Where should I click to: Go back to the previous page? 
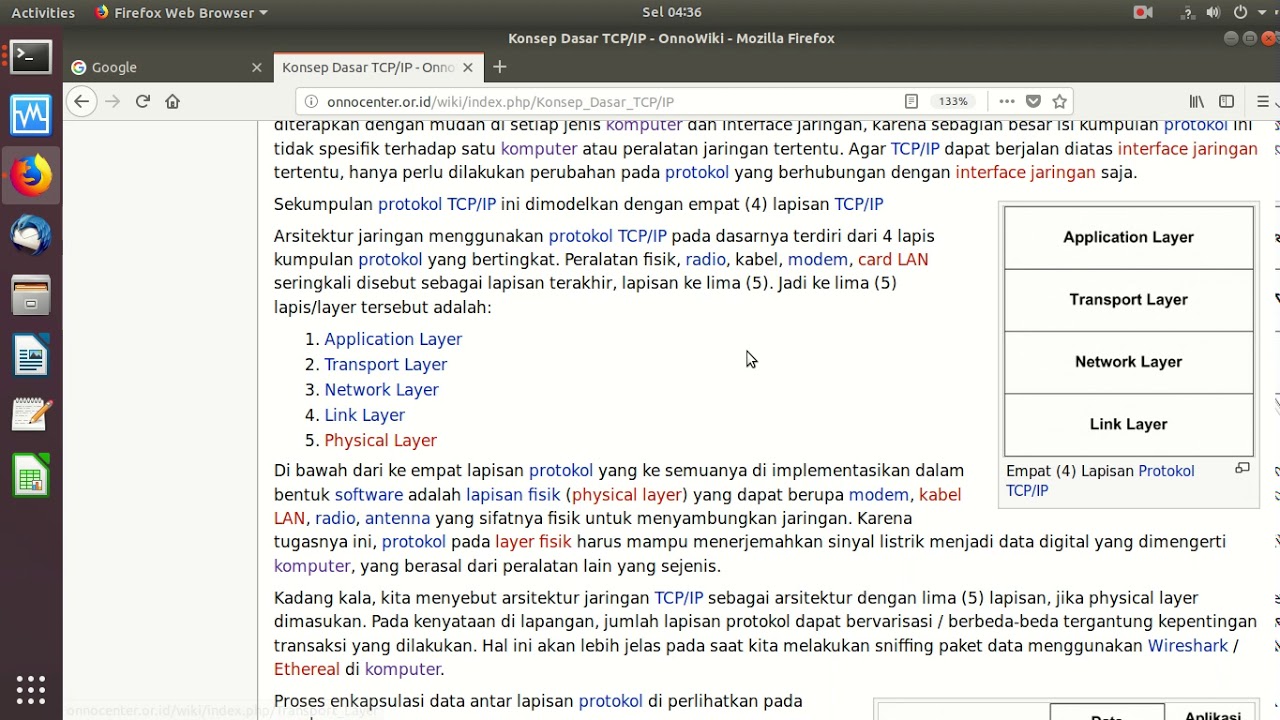(82, 101)
